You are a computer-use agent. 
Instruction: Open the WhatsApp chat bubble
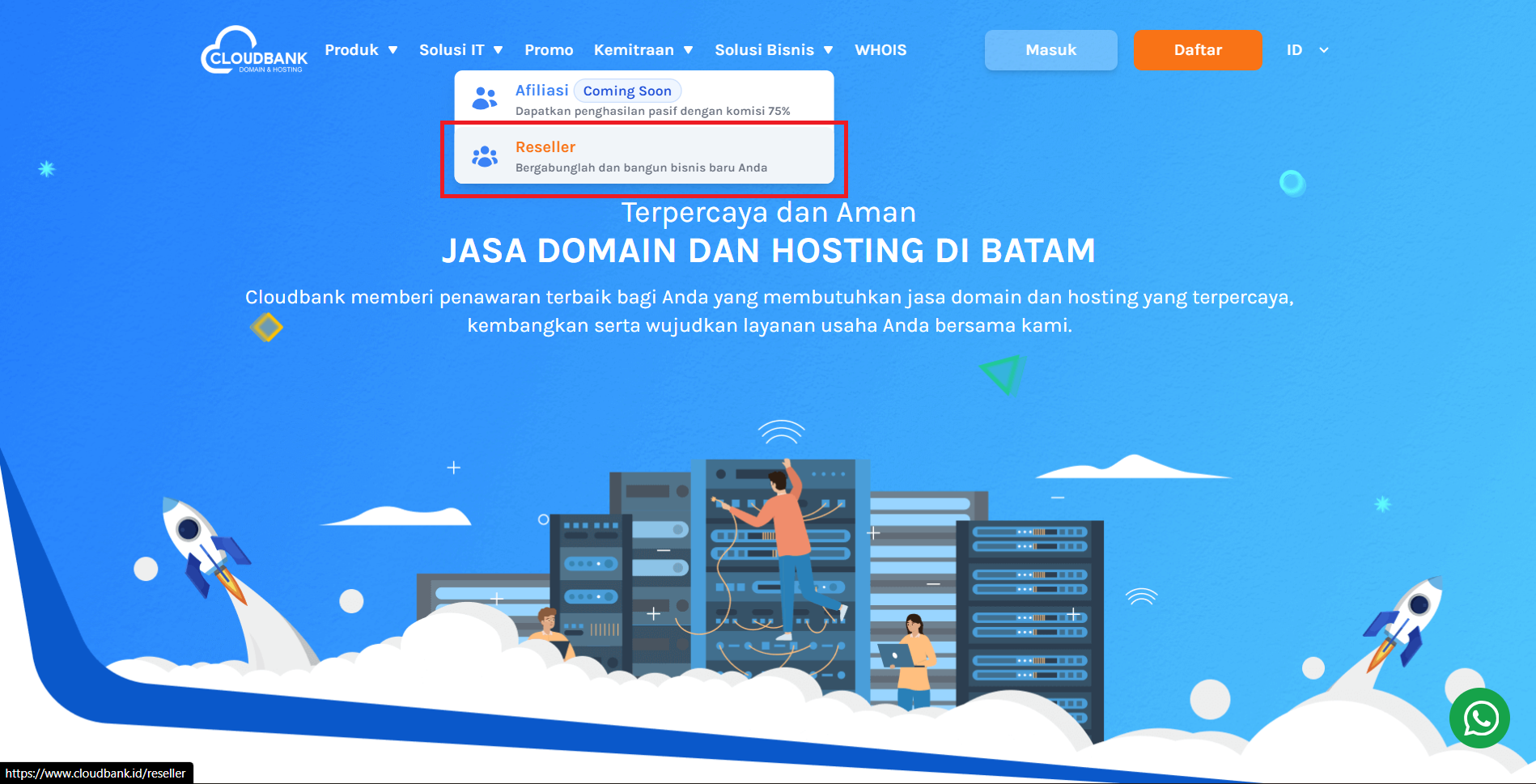pyautogui.click(x=1479, y=718)
